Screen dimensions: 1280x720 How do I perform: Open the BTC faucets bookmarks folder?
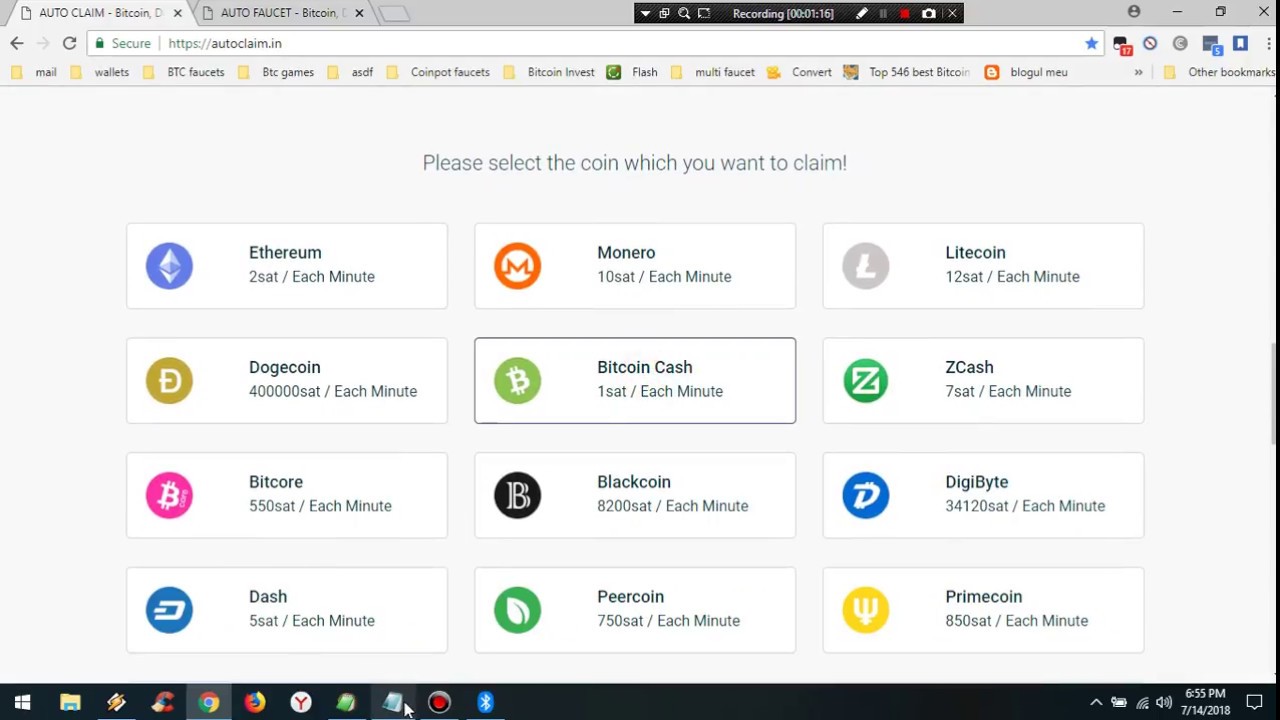183,72
